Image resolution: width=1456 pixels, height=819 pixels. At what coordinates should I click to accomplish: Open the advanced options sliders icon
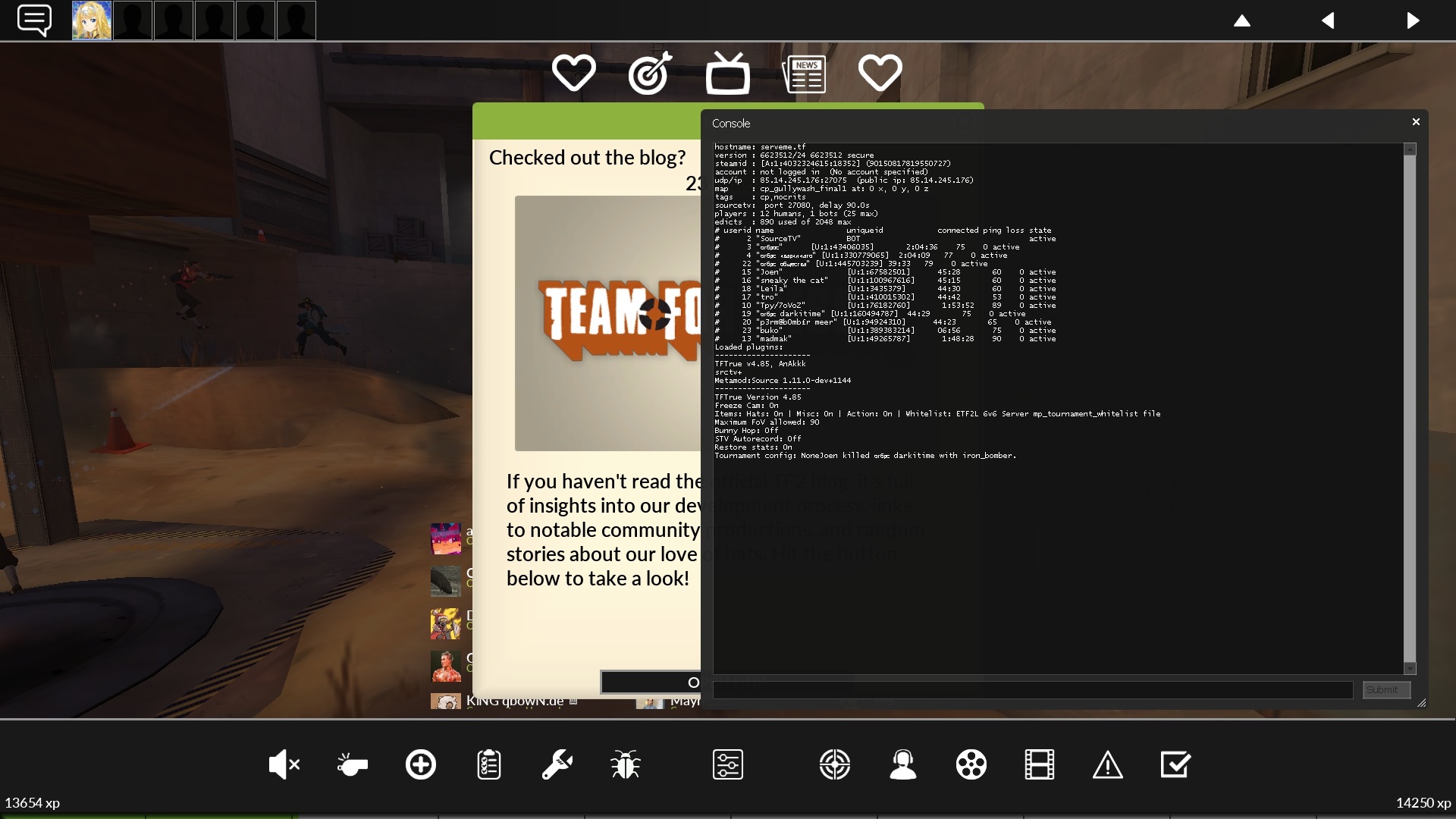(x=727, y=764)
